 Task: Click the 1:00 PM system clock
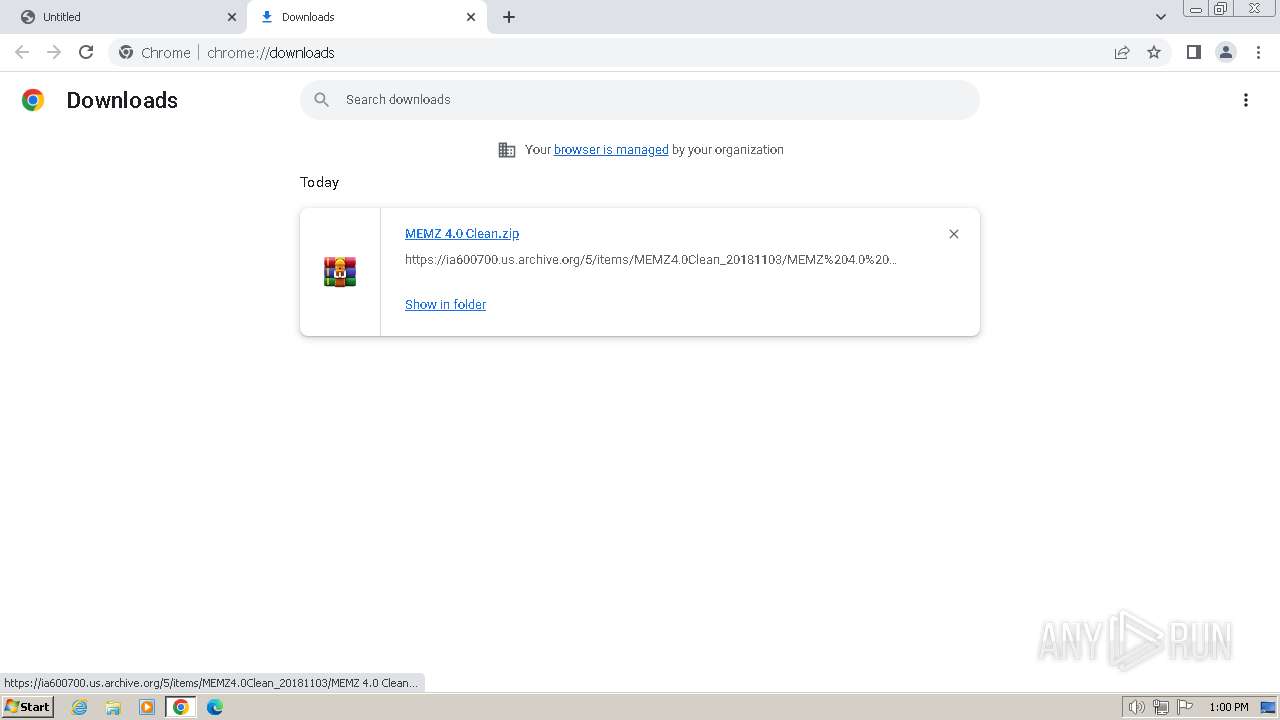(1229, 707)
